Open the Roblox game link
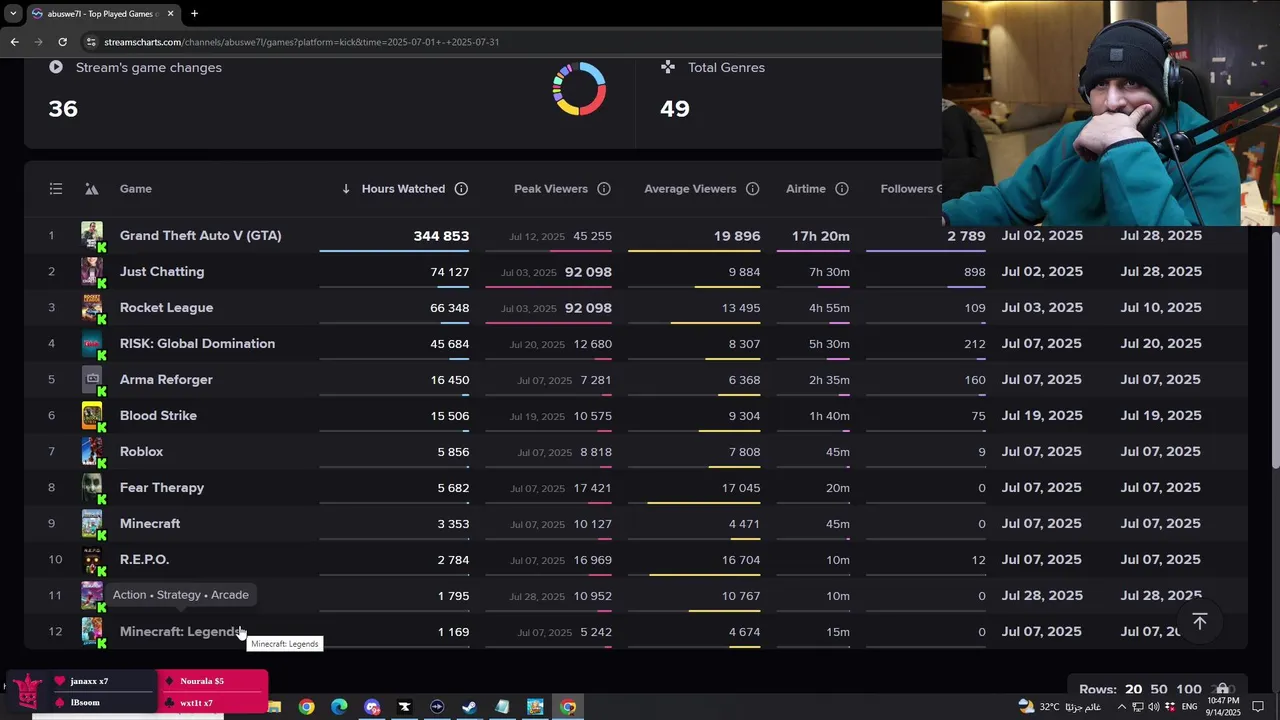This screenshot has width=1280, height=720. 141,452
